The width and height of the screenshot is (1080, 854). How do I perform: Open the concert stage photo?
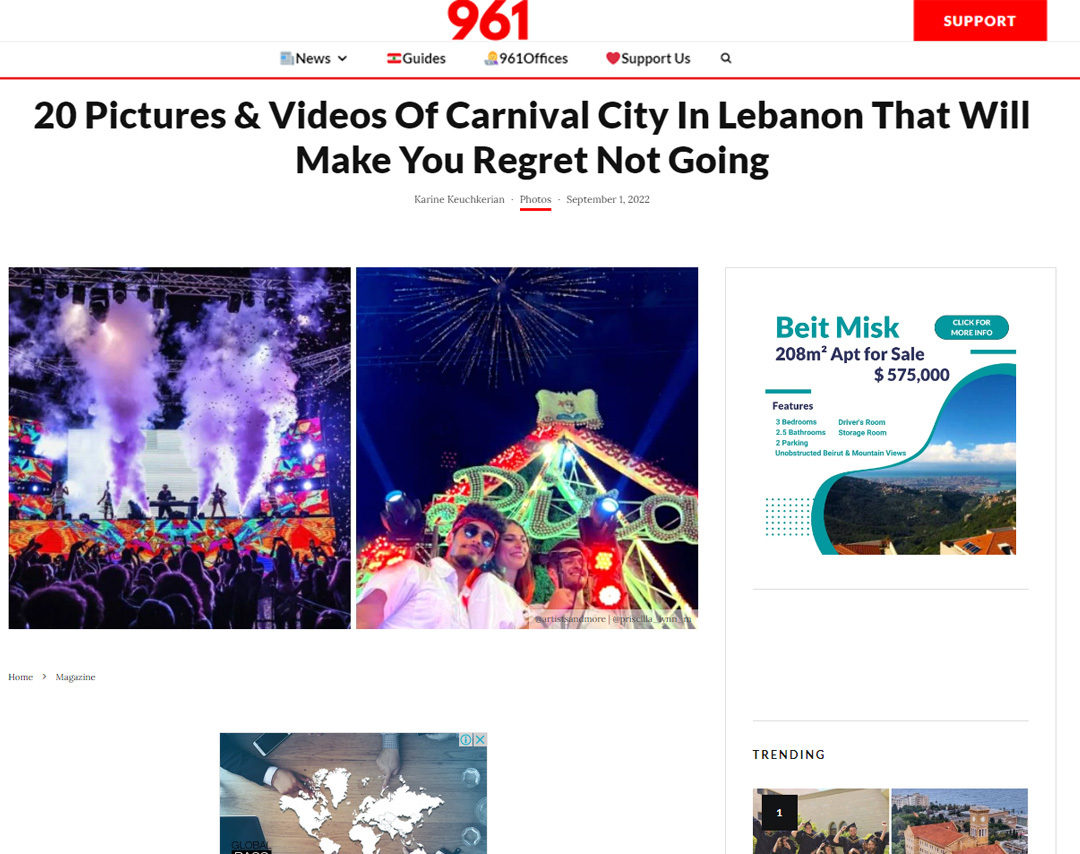click(x=180, y=448)
